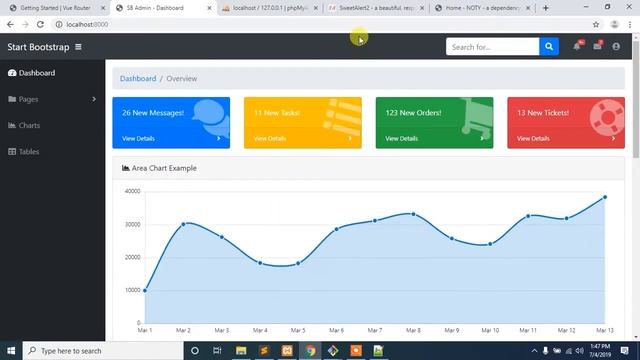Click the Mar 2 data point on chart
Image resolution: width=640 pixels, height=360 pixels.
(x=183, y=224)
